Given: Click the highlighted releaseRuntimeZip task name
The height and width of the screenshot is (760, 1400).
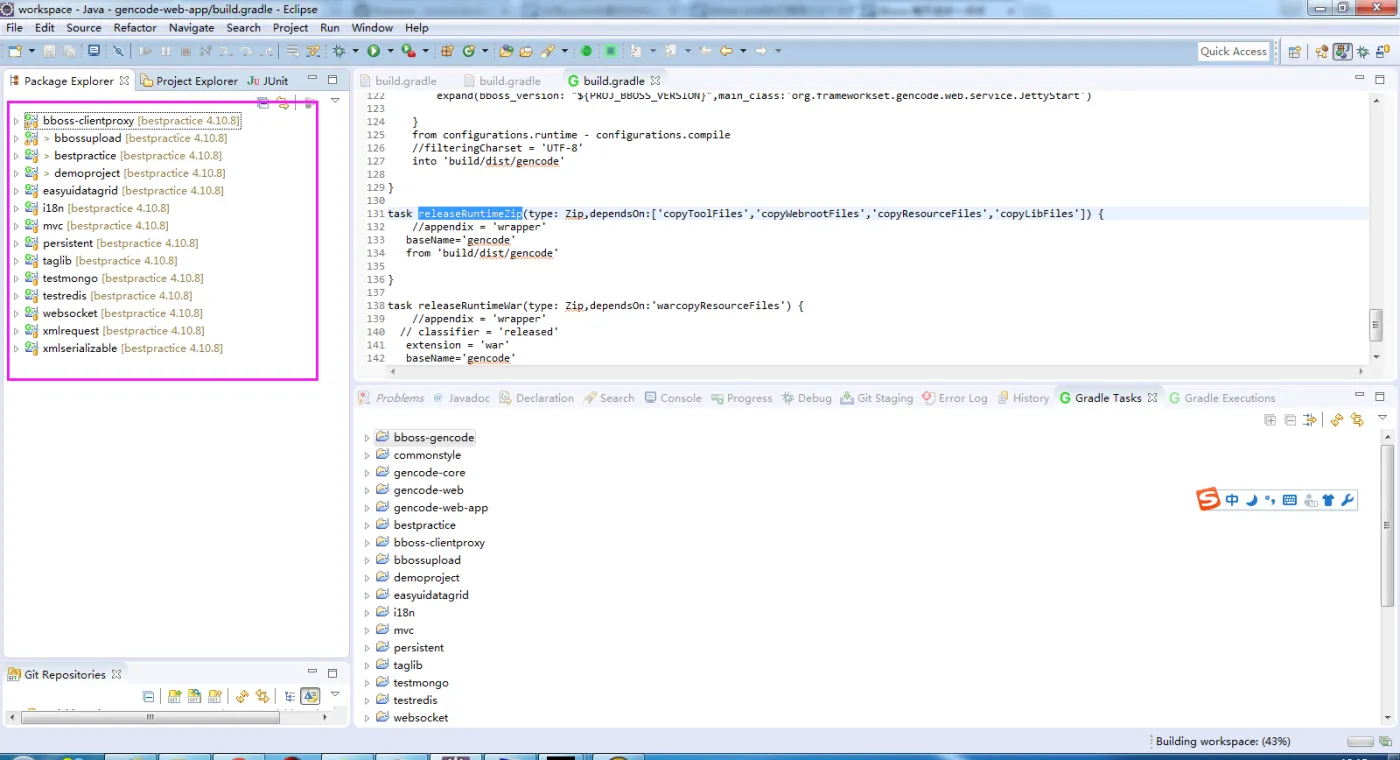Looking at the screenshot, I should 470,214.
